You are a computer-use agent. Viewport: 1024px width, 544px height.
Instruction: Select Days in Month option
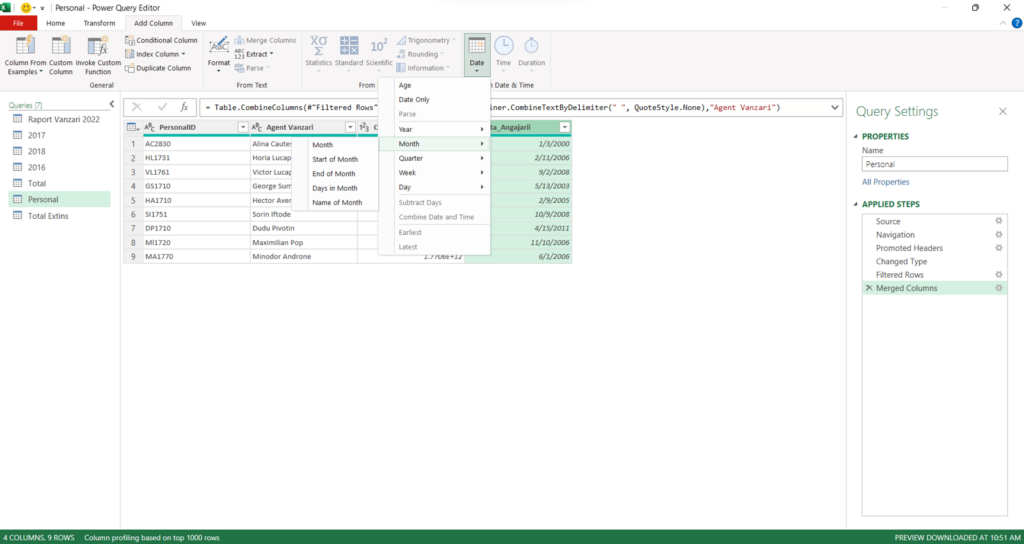pos(335,188)
